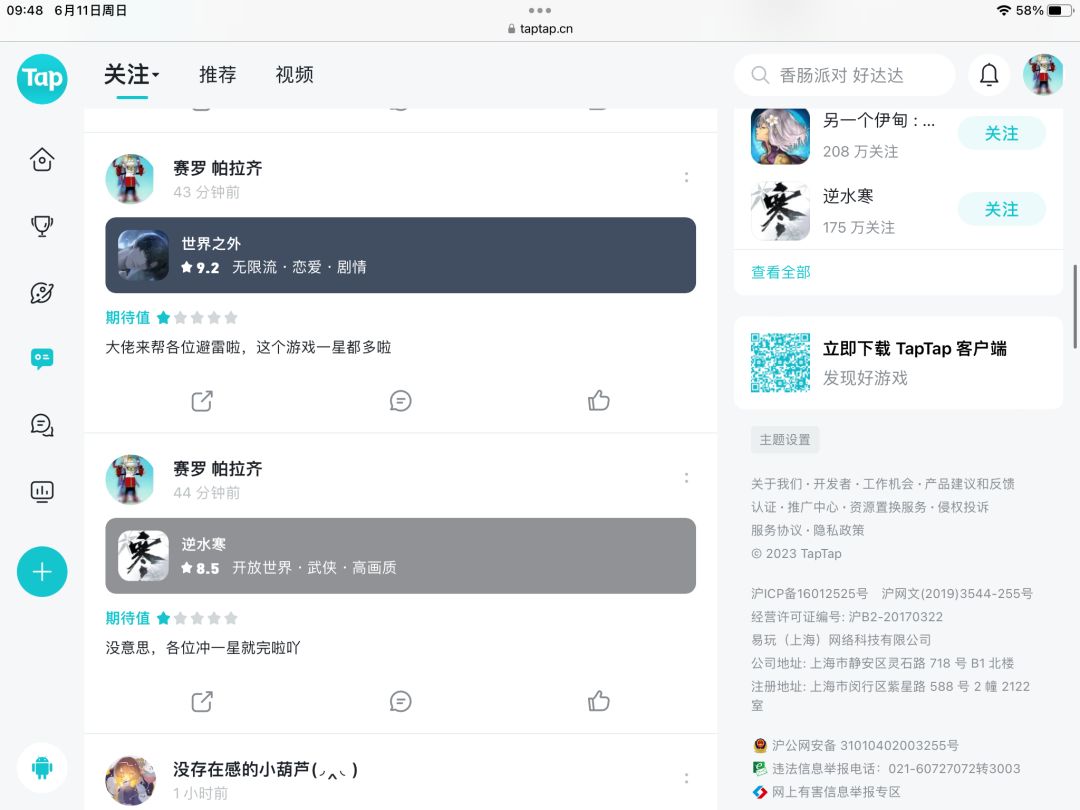
Task: Open 沪ICP备16012525号 link
Action: 809,593
